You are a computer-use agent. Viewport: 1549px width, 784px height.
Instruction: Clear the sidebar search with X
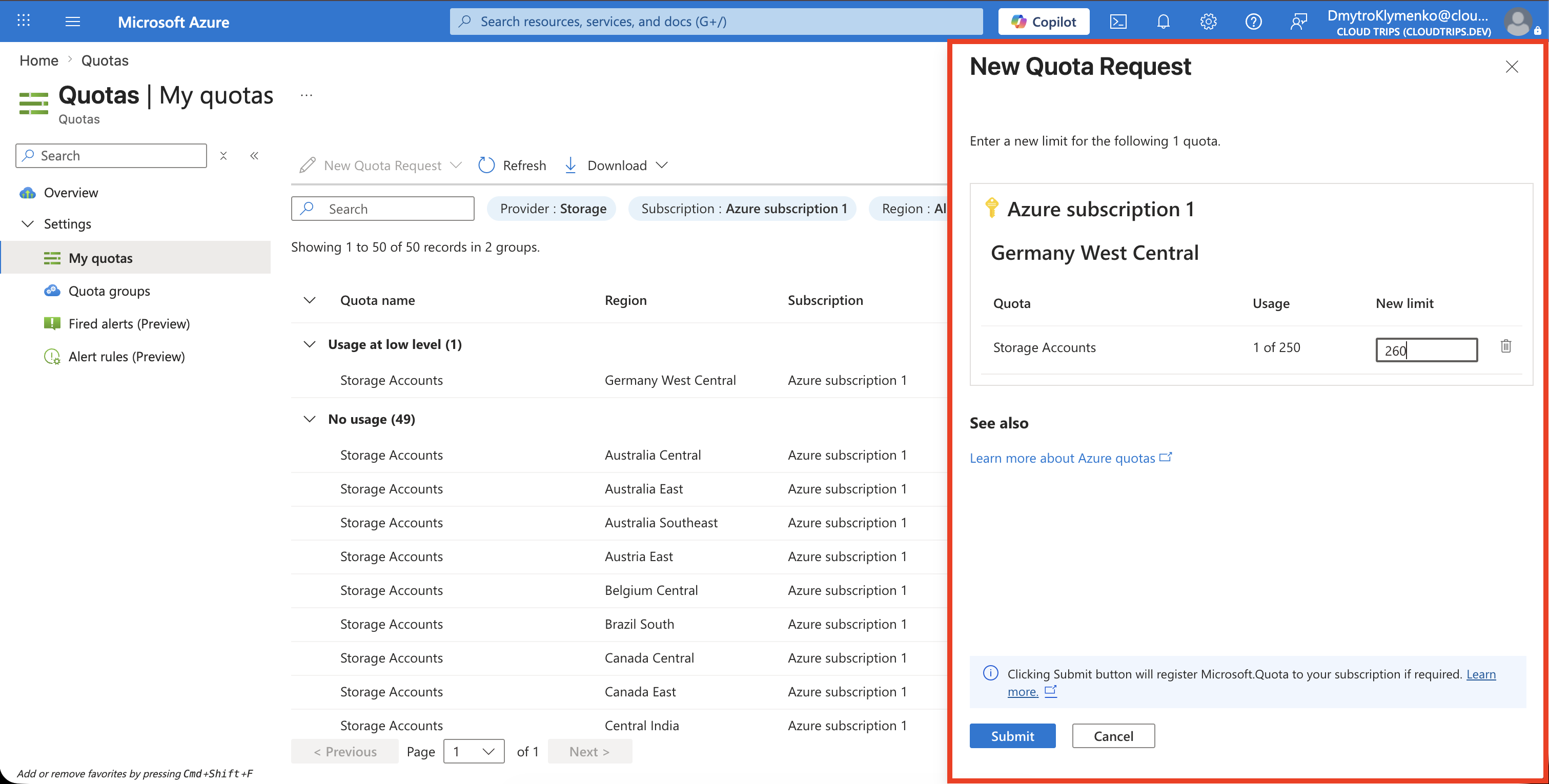(x=223, y=156)
